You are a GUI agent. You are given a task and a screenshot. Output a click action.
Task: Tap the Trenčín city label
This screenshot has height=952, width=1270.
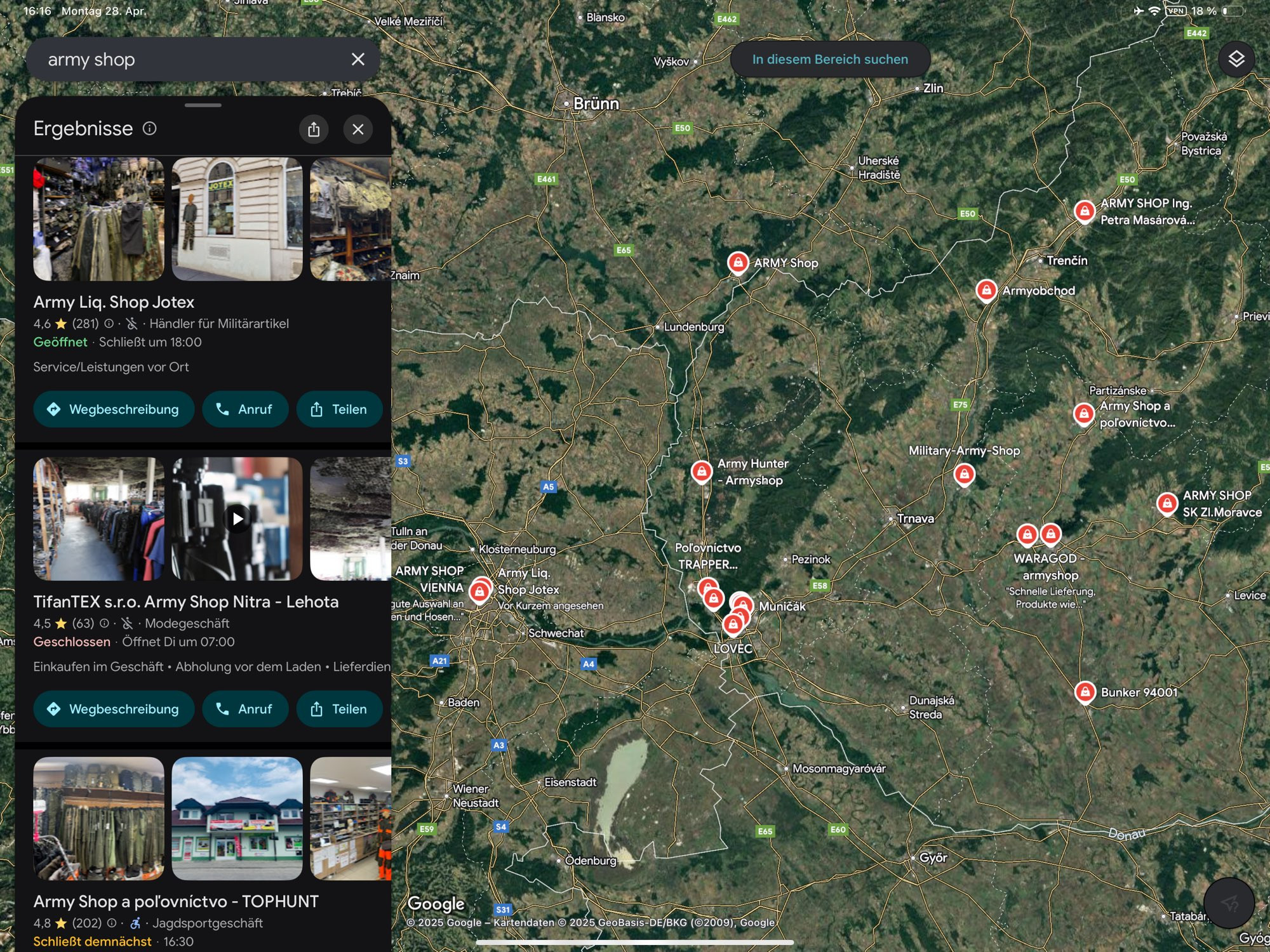pos(1067,260)
